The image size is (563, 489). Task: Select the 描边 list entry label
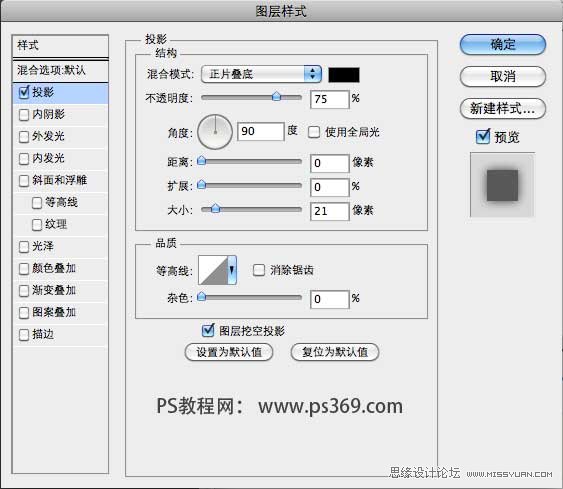click(x=43, y=334)
